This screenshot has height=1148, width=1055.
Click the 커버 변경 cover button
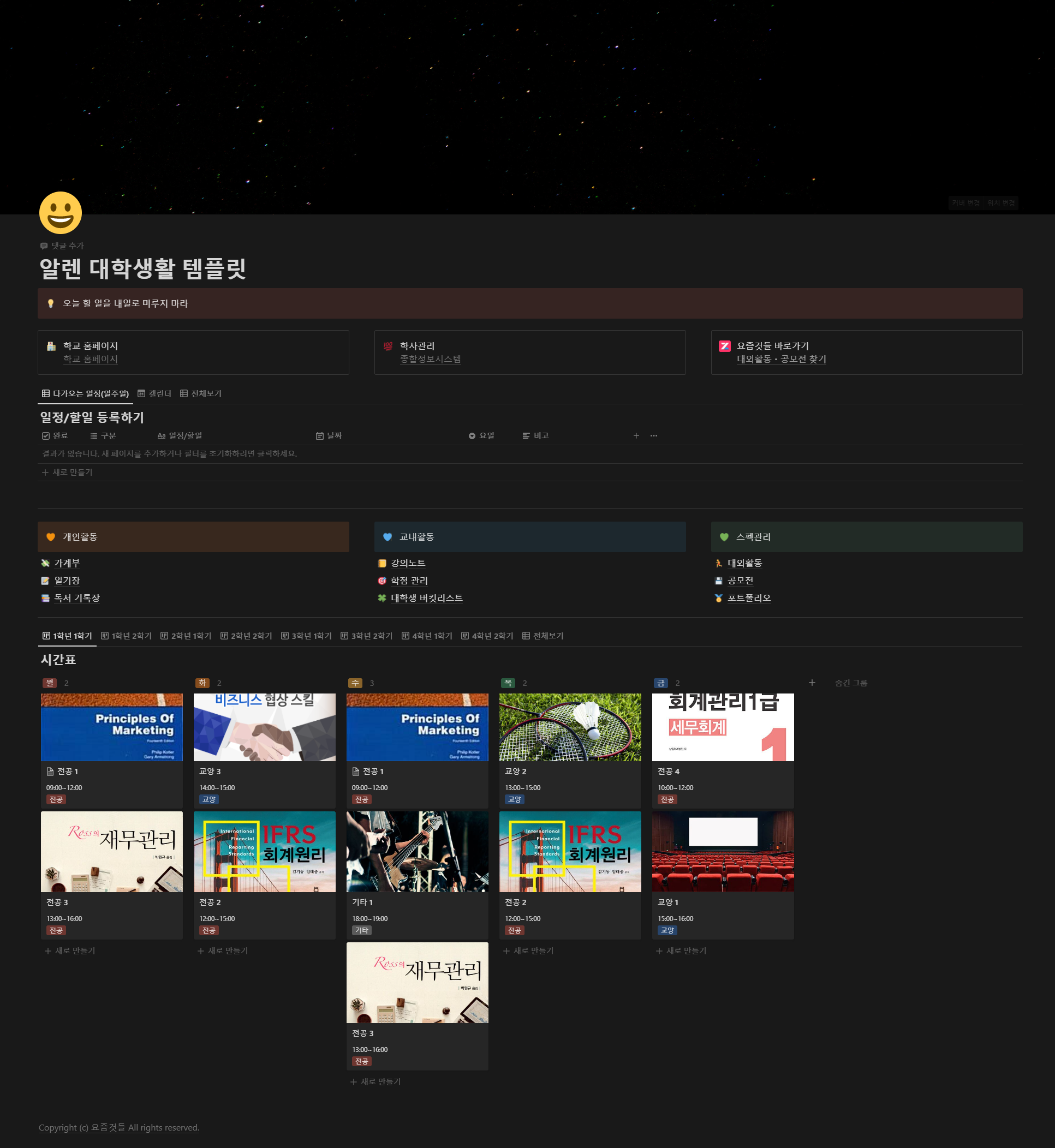pos(965,203)
